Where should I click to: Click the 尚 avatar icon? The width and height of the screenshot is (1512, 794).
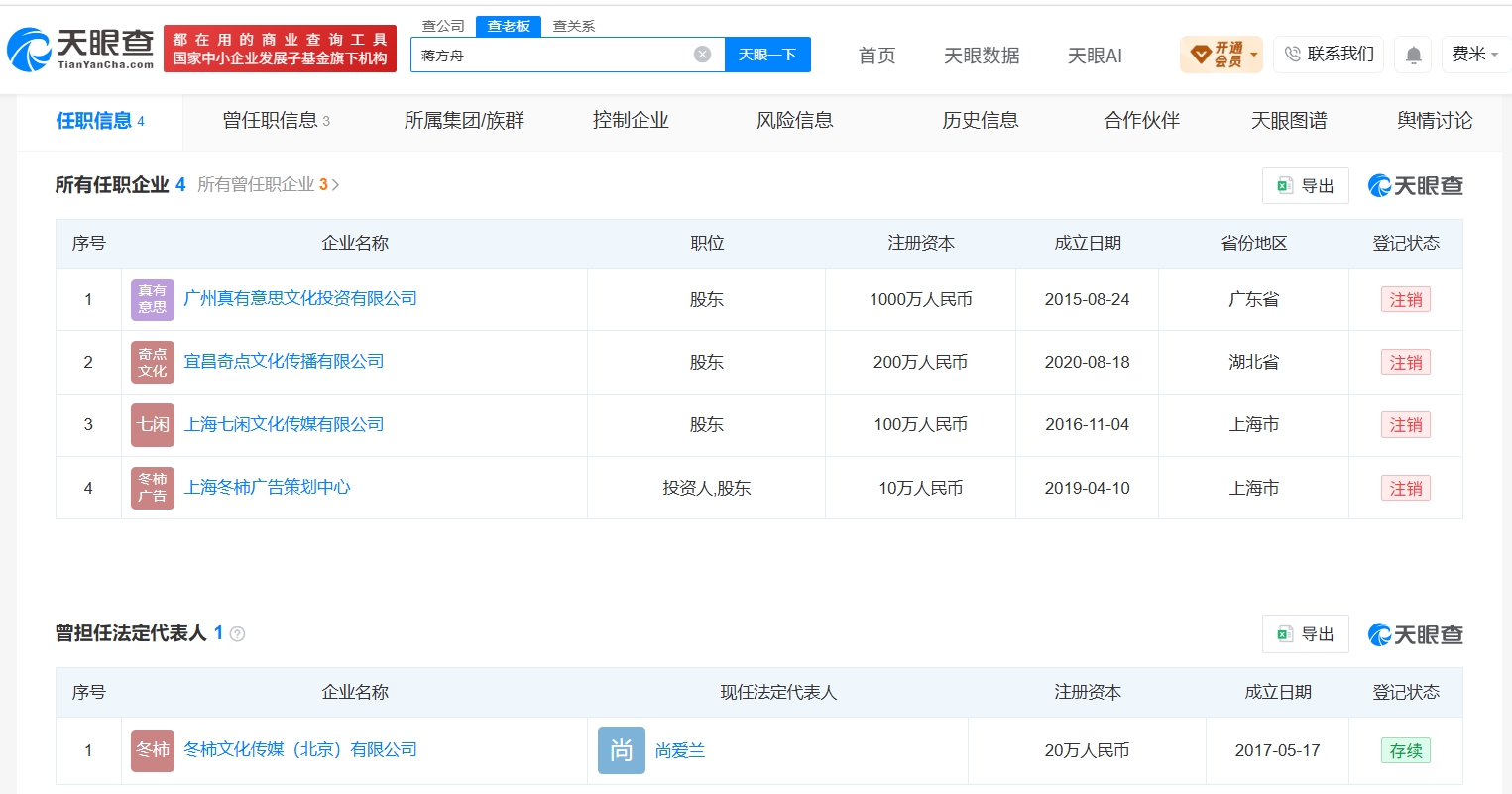click(622, 750)
